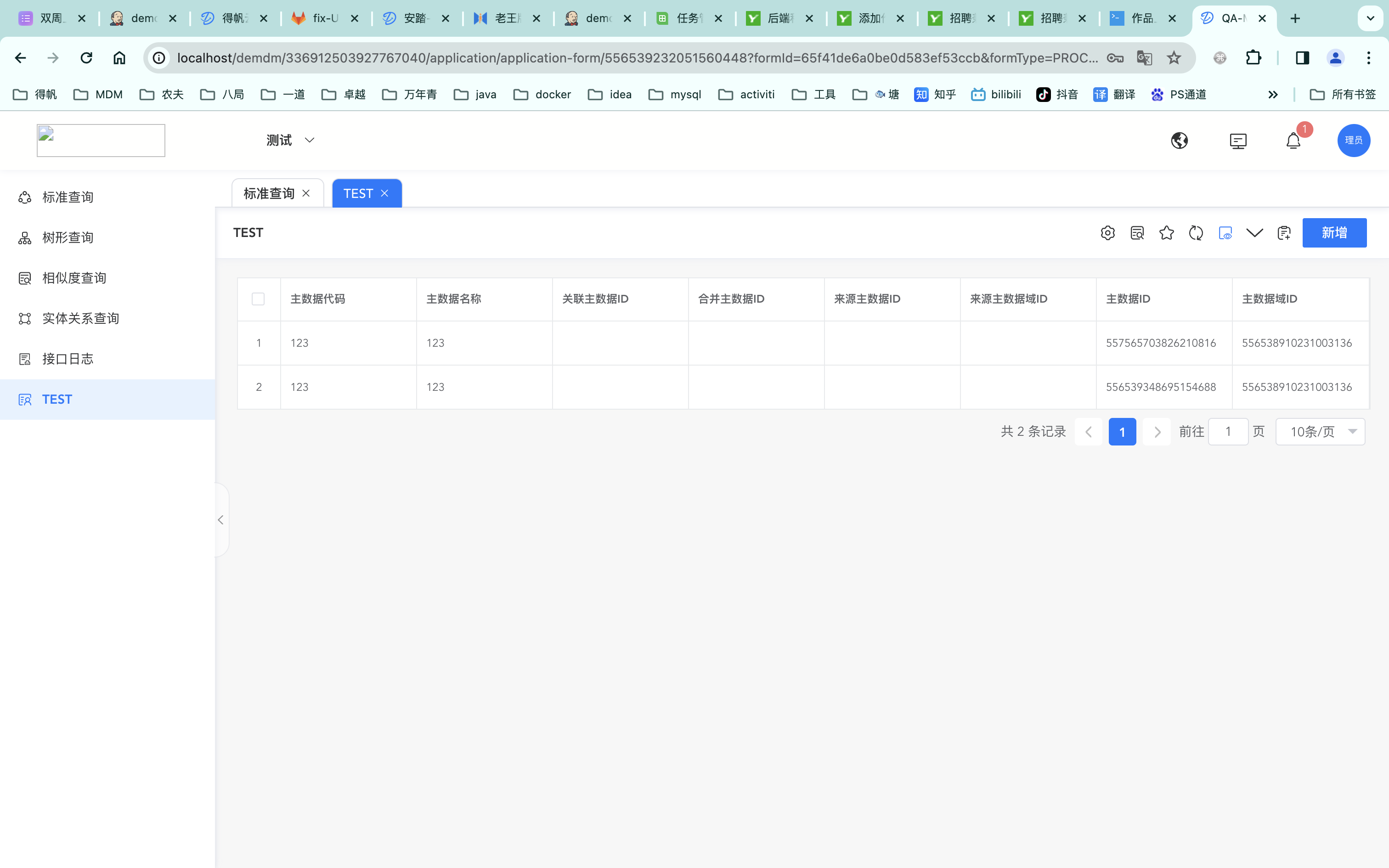Click the password key icon in address bar
Viewport: 1389px width, 868px height.
[x=1115, y=58]
